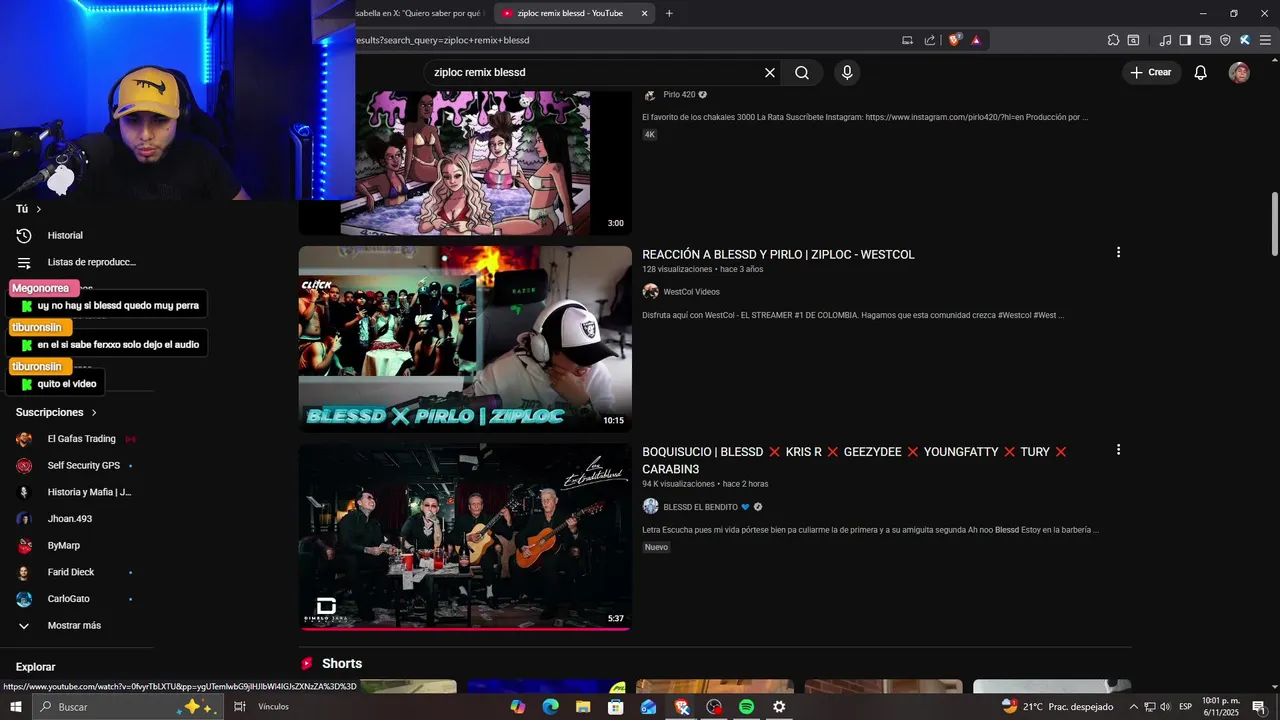Show hidden system tray icons

point(1133,707)
